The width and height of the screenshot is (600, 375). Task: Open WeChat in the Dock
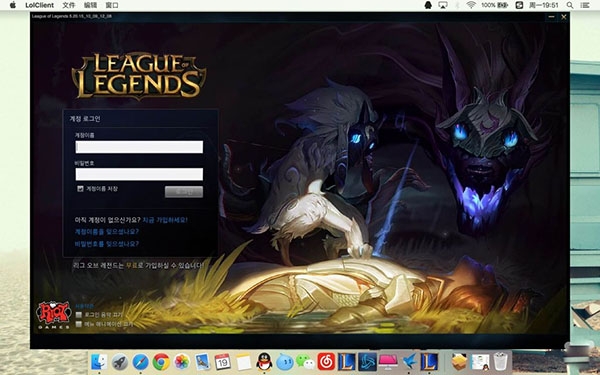[x=305, y=362]
